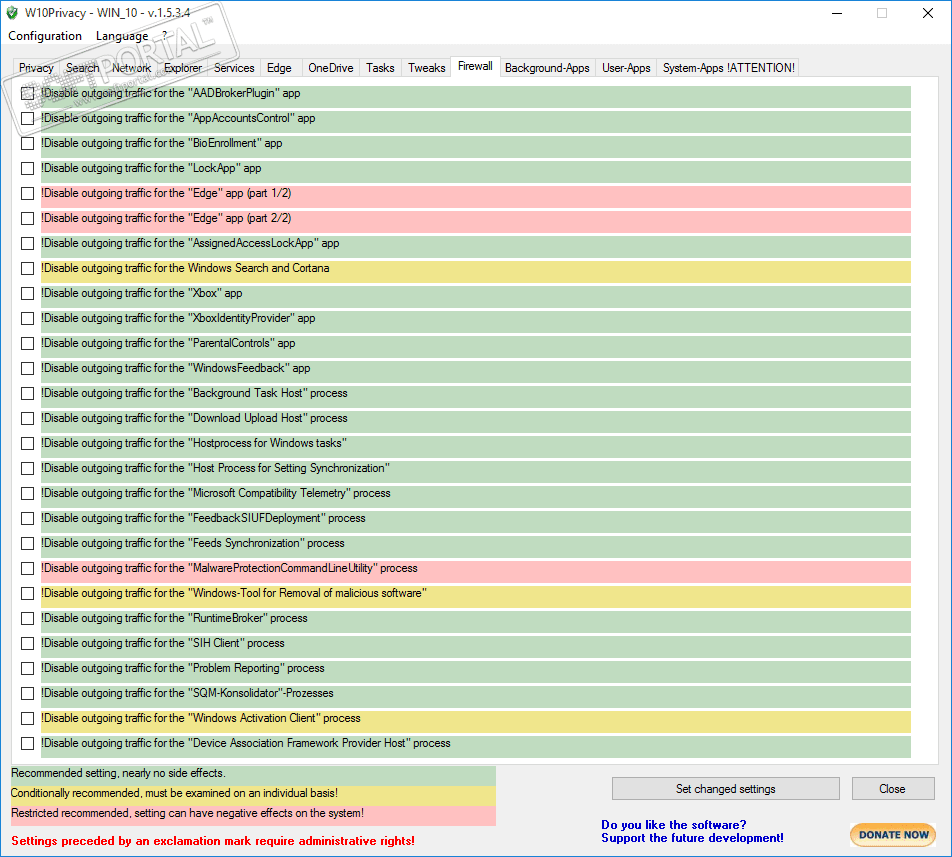Image resolution: width=952 pixels, height=857 pixels.
Task: Enable the BioEnrollment app checkbox
Action: tap(27, 143)
